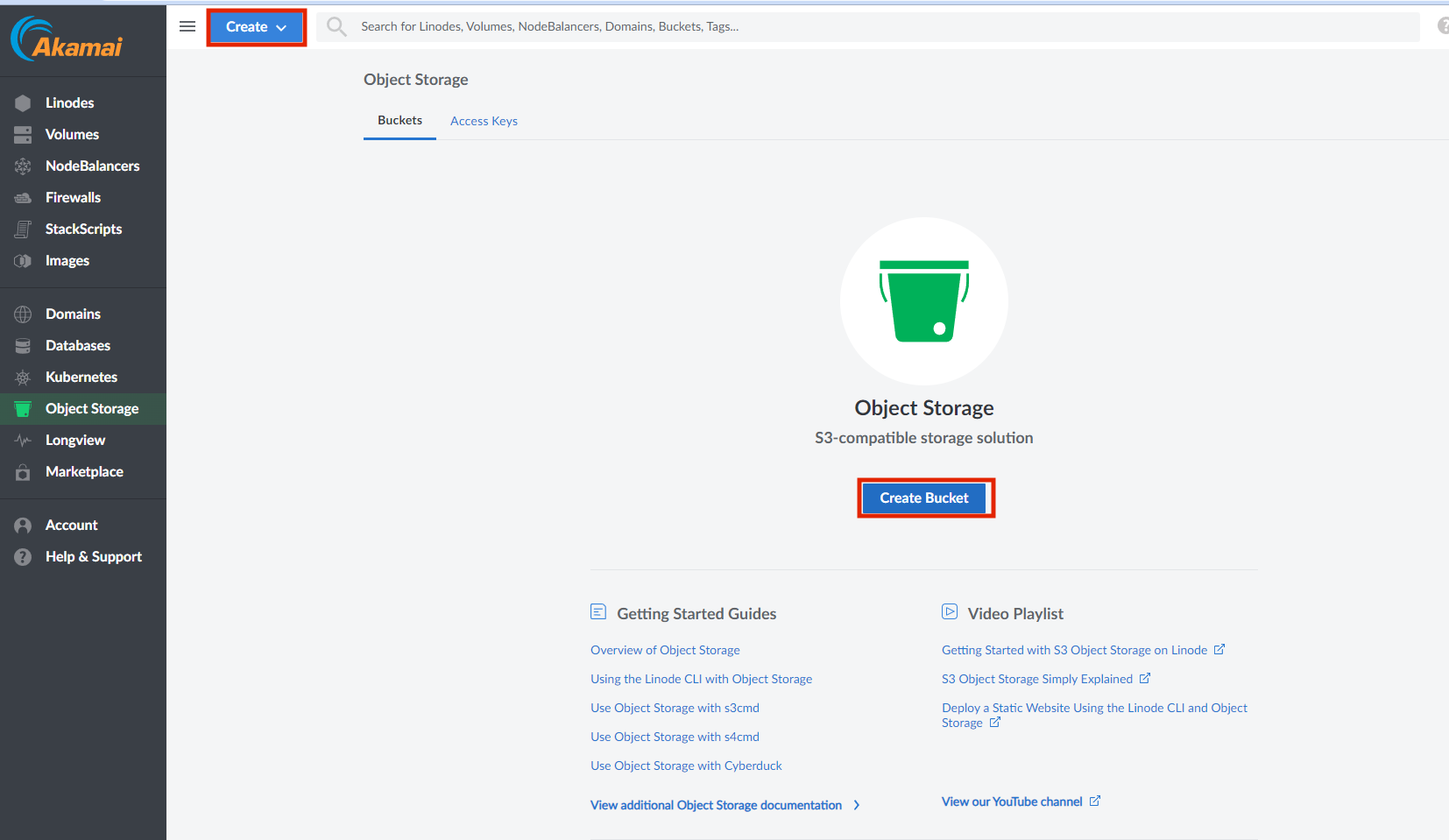Open S3 Object Storage Simply Explained video
Image resolution: width=1449 pixels, height=840 pixels.
(x=1046, y=679)
